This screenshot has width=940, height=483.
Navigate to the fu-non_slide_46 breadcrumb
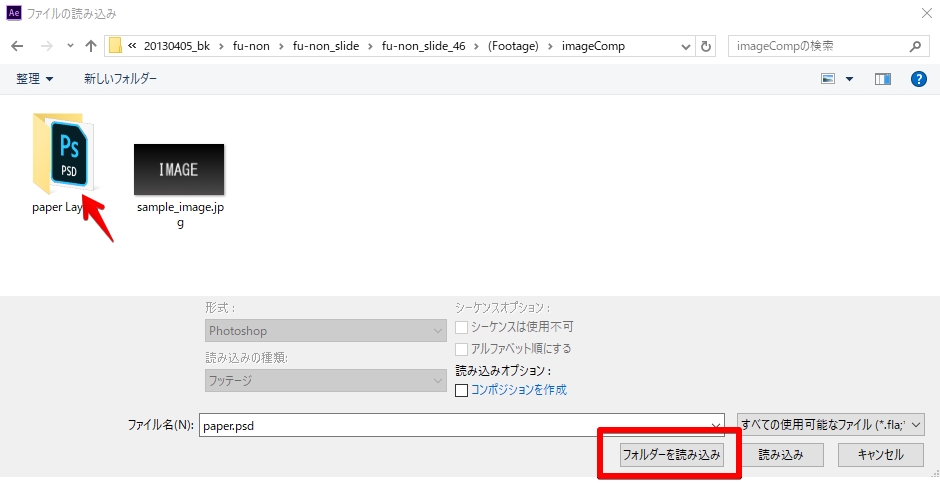[x=423, y=46]
